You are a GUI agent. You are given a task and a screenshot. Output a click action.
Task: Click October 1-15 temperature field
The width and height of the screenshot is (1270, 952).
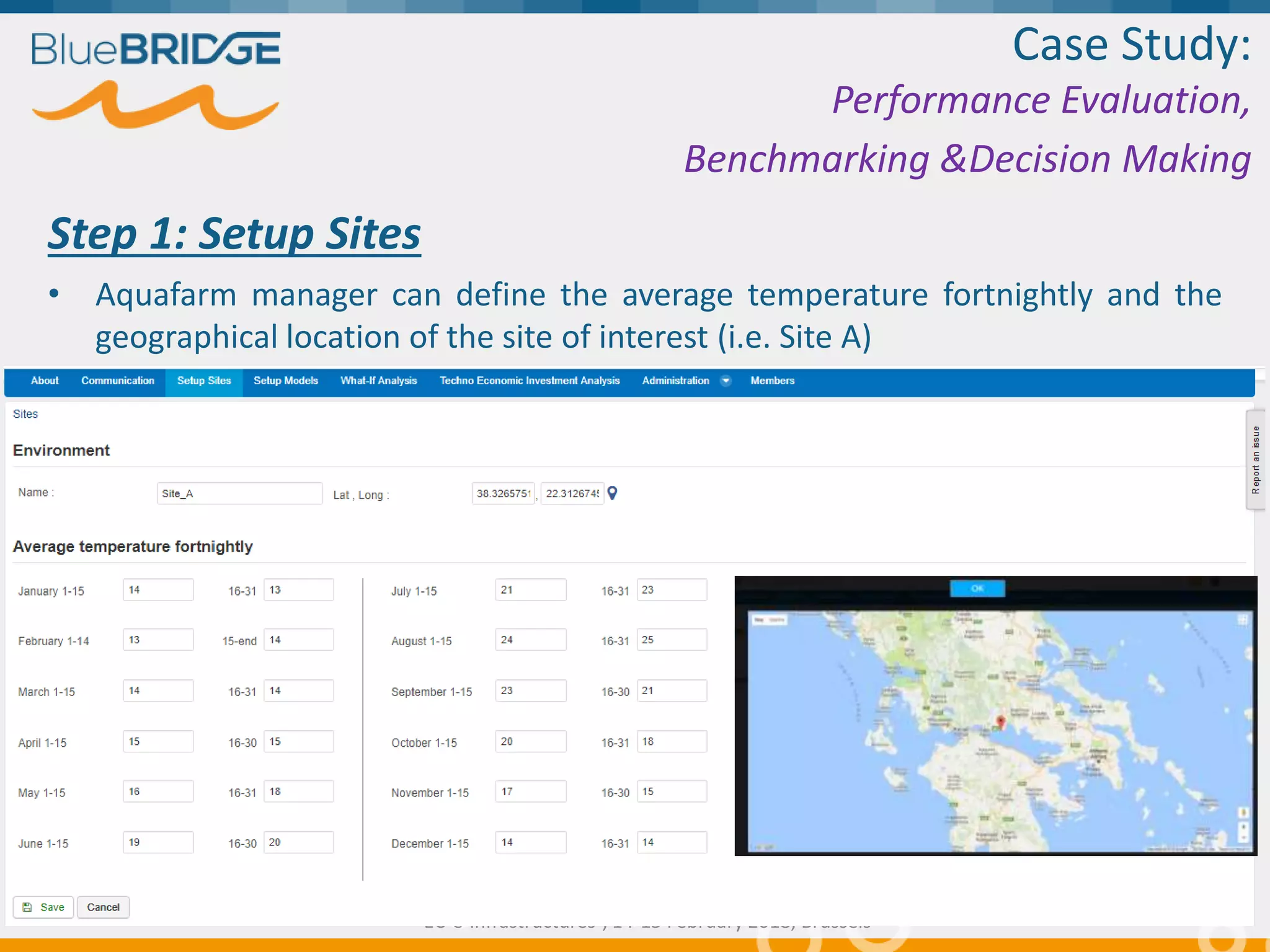pos(531,741)
